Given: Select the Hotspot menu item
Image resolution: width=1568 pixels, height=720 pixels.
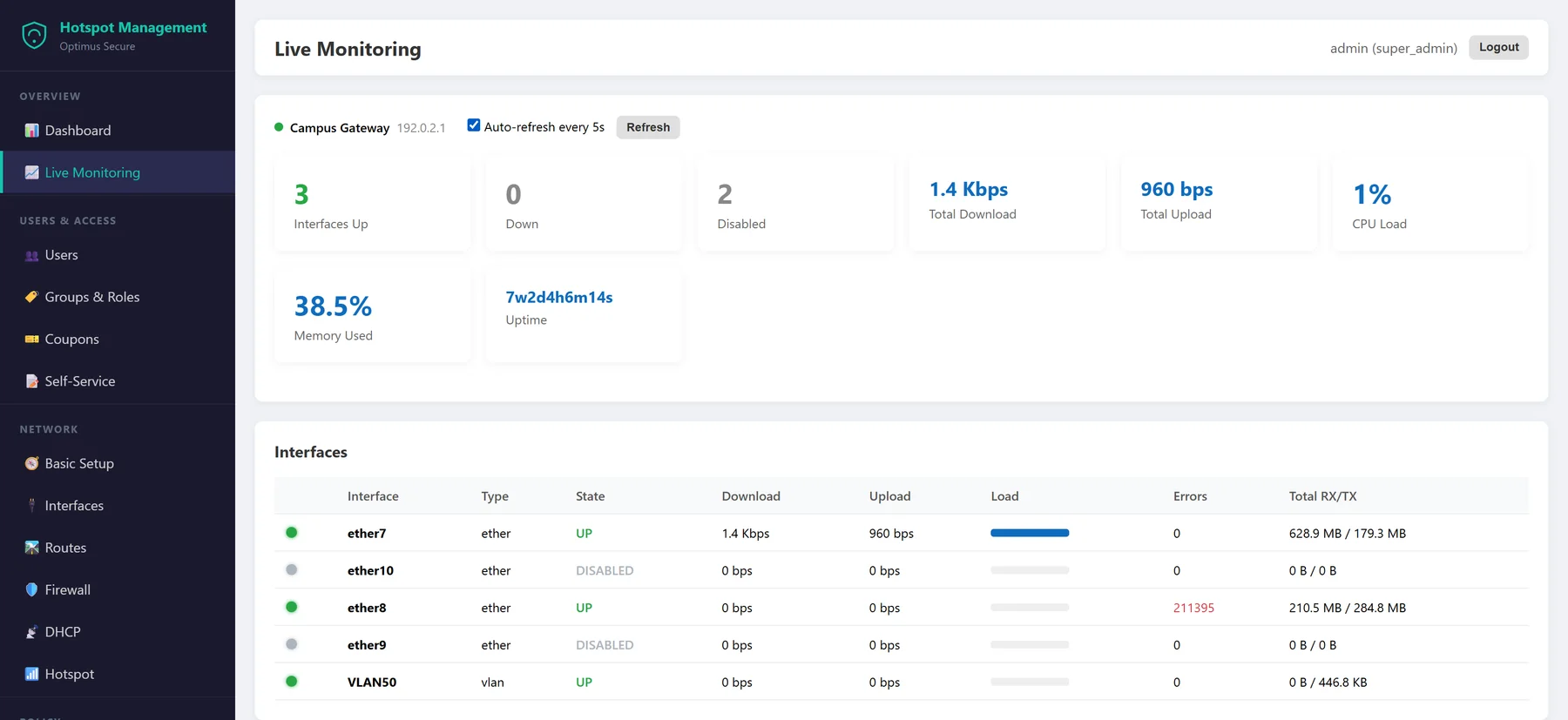Looking at the screenshot, I should coord(118,674).
